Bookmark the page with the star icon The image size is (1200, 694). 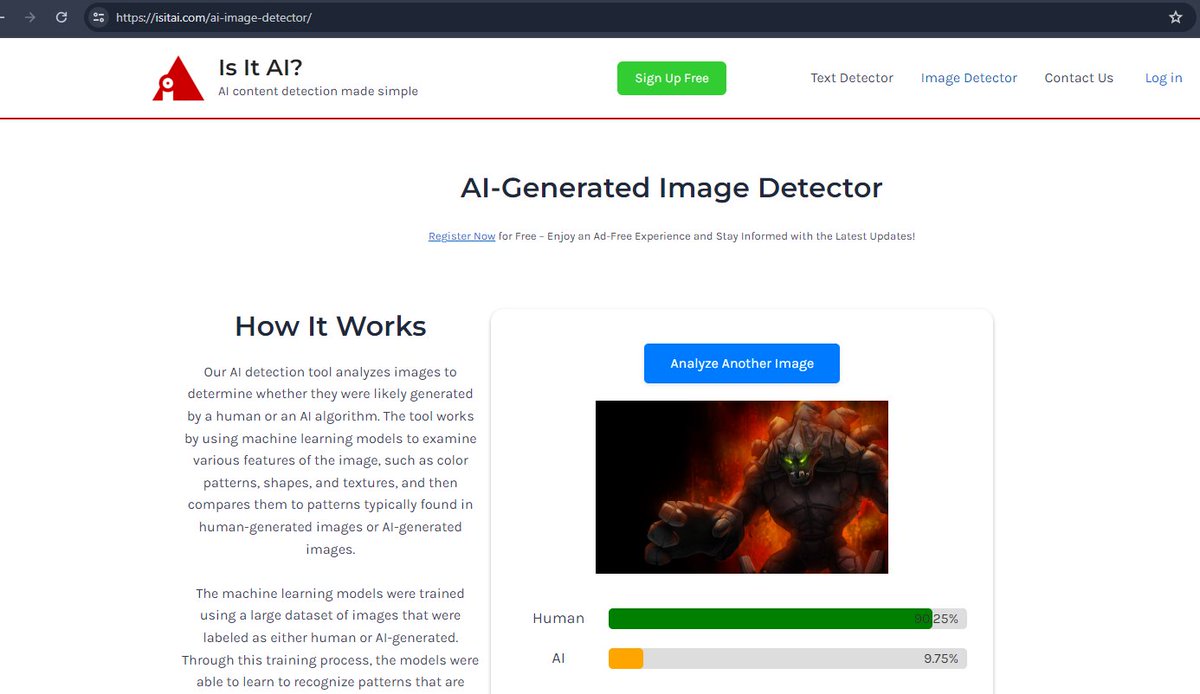[x=1176, y=17]
